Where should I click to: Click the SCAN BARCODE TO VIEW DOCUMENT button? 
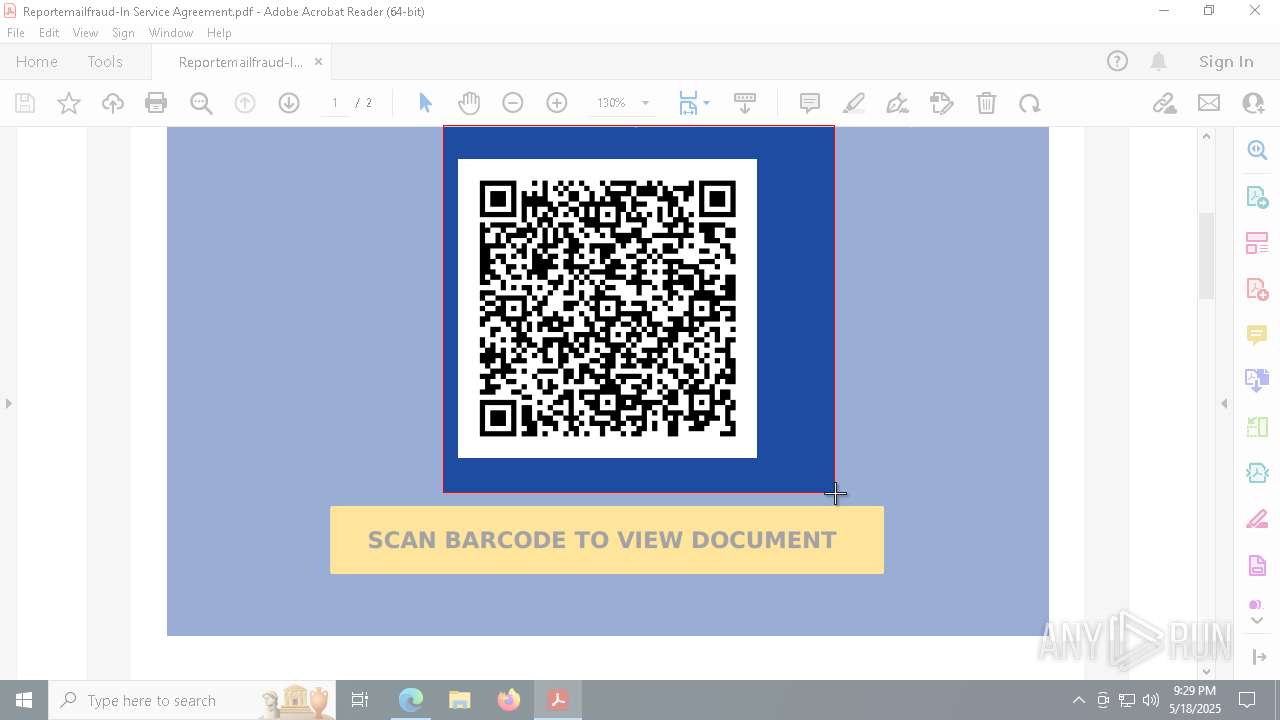tap(607, 540)
